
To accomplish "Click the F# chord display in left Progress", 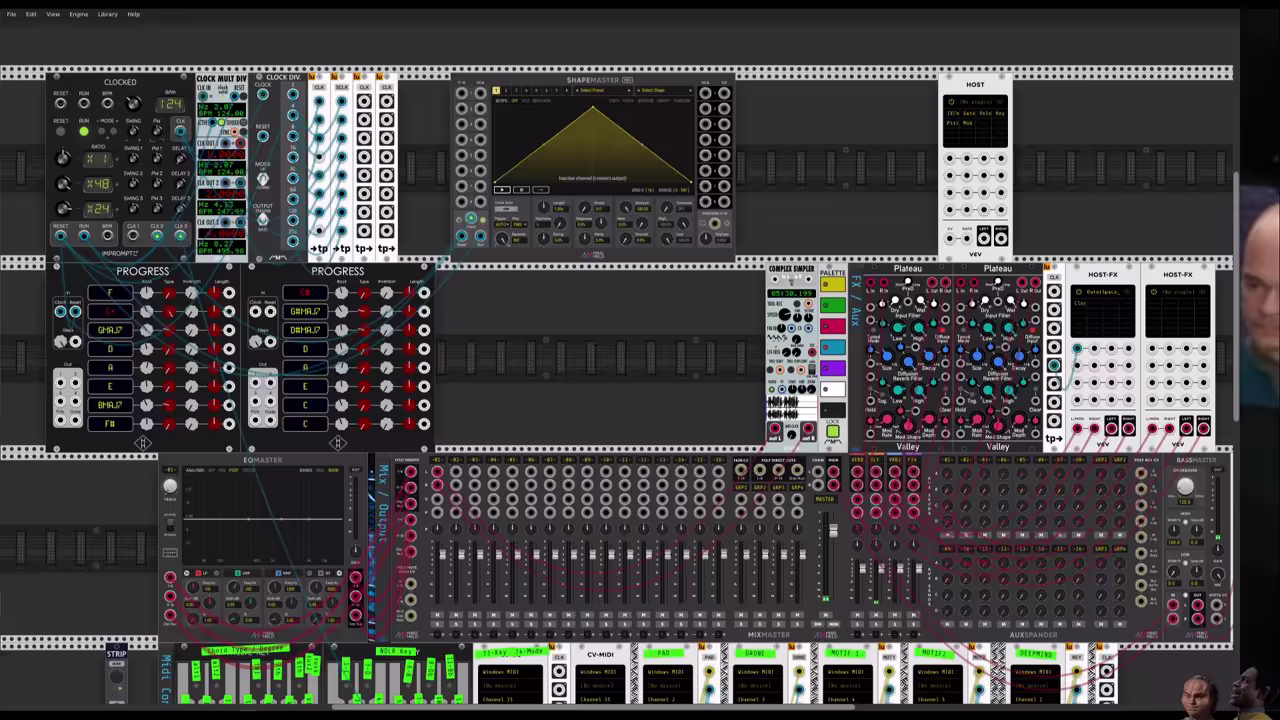I will tap(110, 424).
